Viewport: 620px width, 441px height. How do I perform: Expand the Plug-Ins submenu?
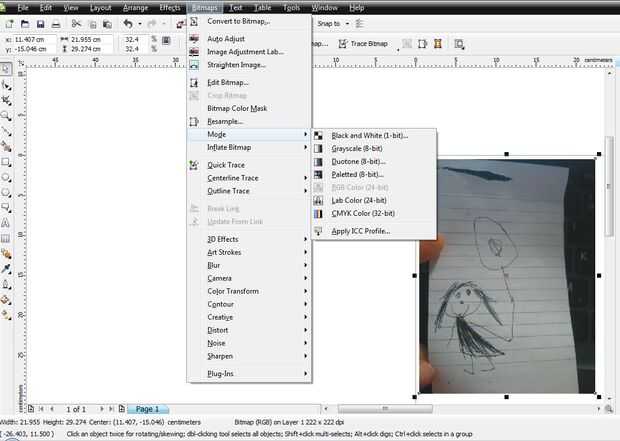click(249, 373)
